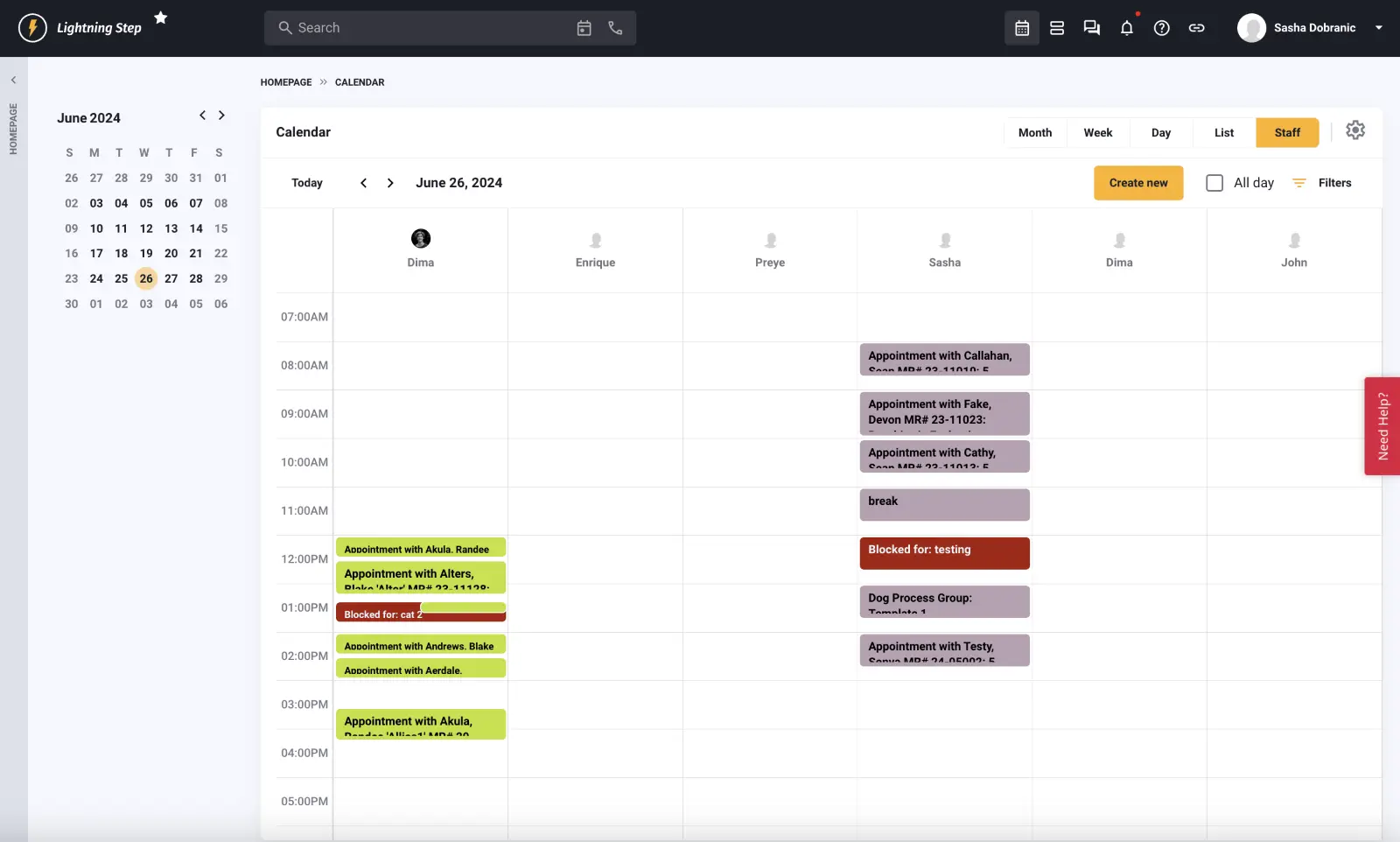Open calendar settings gear icon
Image resolution: width=1400 pixels, height=842 pixels.
1354,129
